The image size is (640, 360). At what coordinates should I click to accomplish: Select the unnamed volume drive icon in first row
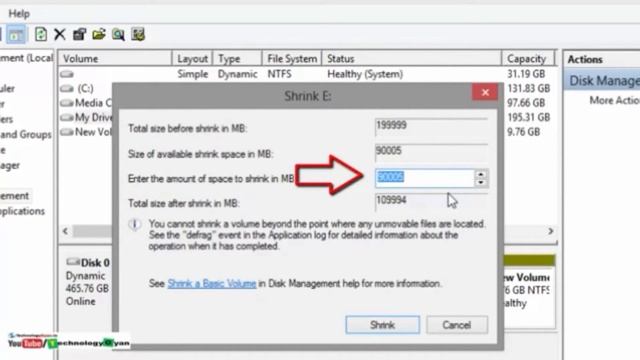pos(67,74)
